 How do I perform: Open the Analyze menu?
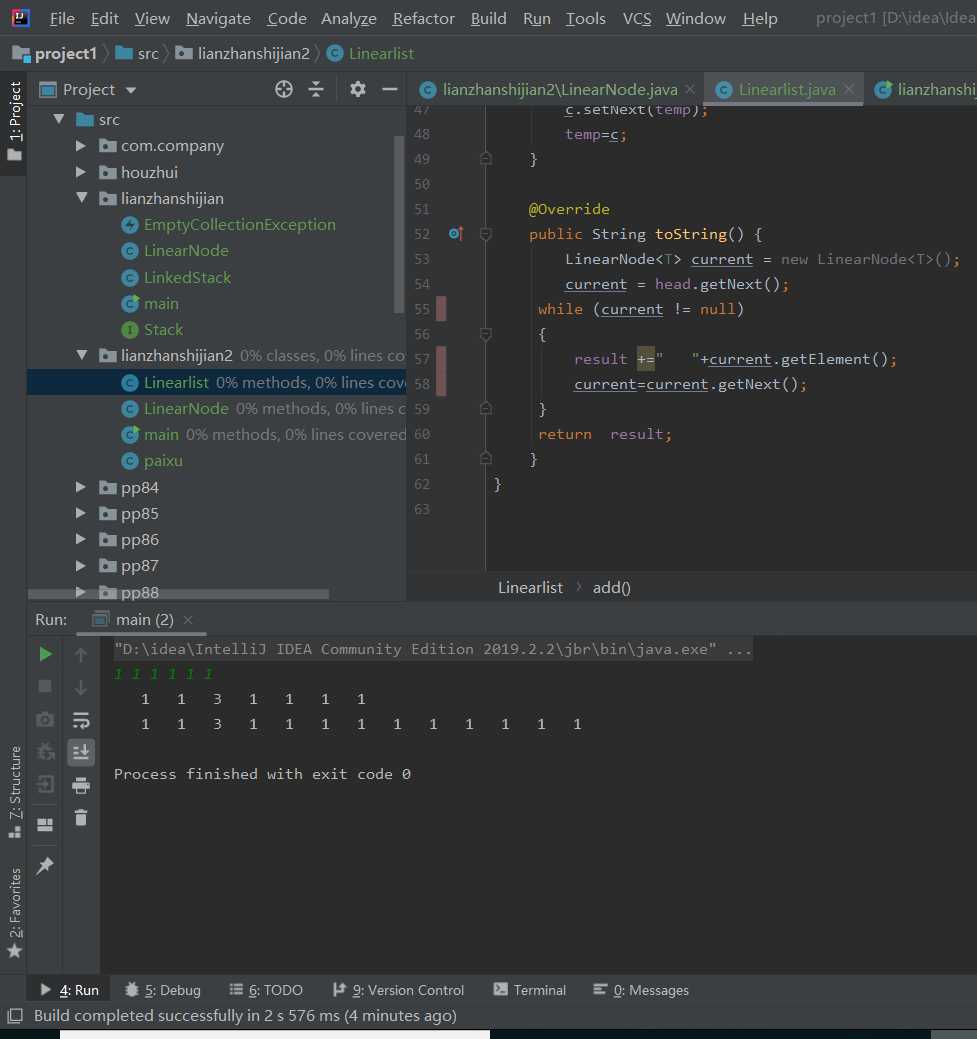click(x=349, y=19)
